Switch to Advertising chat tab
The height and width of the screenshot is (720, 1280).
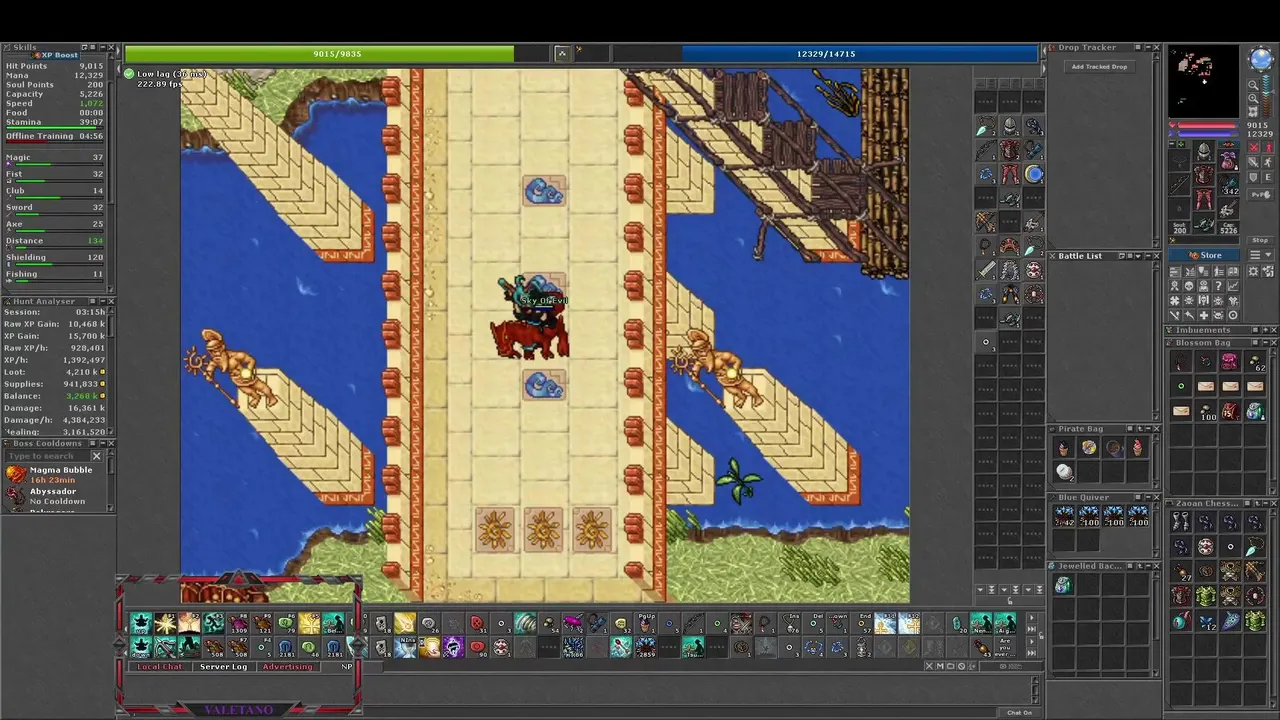[x=288, y=666]
